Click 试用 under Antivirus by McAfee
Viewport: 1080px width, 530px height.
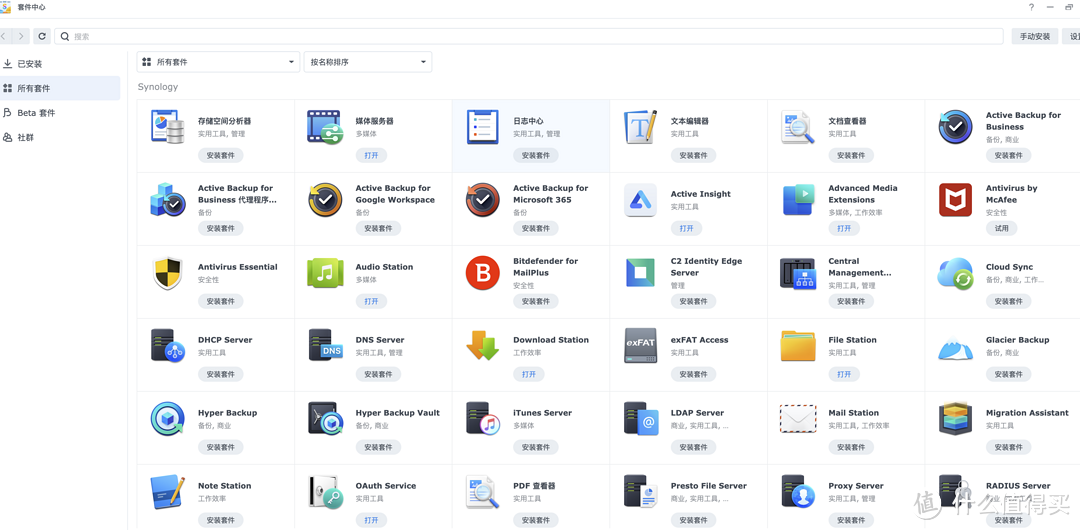[x=1001, y=228]
